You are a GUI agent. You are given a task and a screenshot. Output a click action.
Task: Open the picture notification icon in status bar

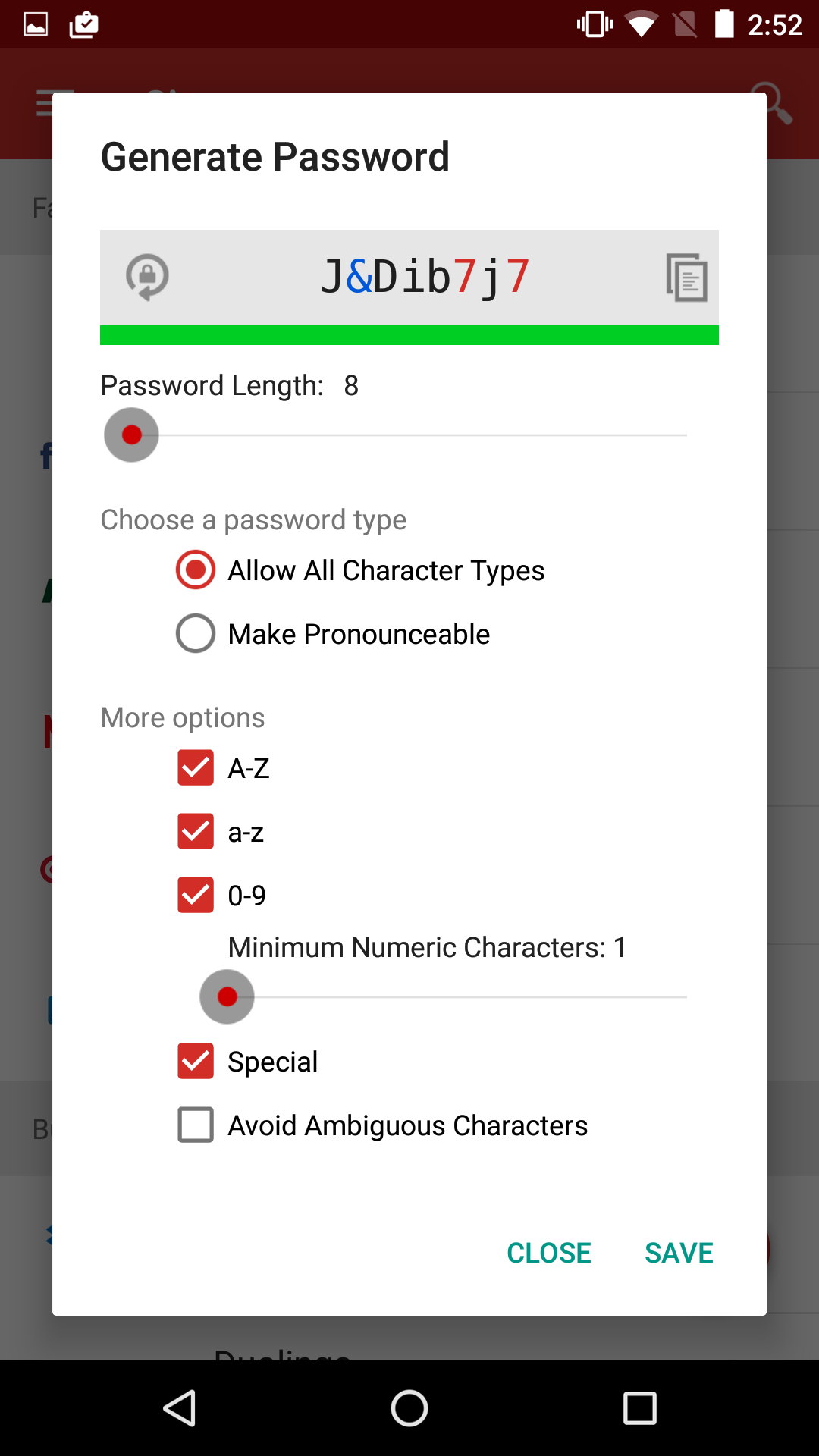click(36, 24)
